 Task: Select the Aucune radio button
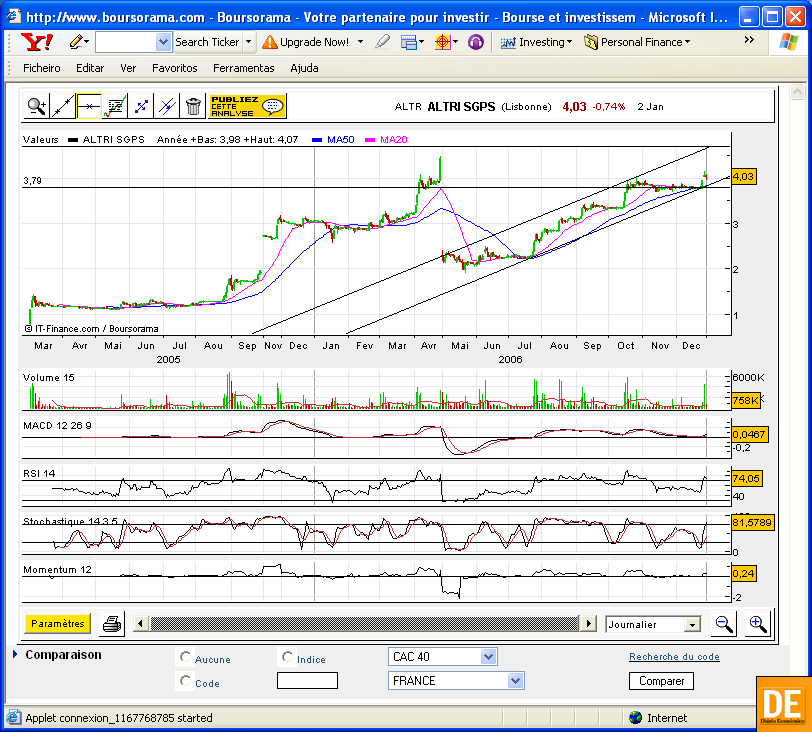click(x=185, y=657)
